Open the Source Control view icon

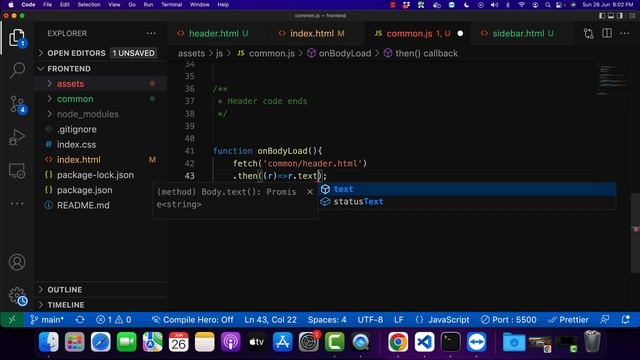tap(17, 104)
